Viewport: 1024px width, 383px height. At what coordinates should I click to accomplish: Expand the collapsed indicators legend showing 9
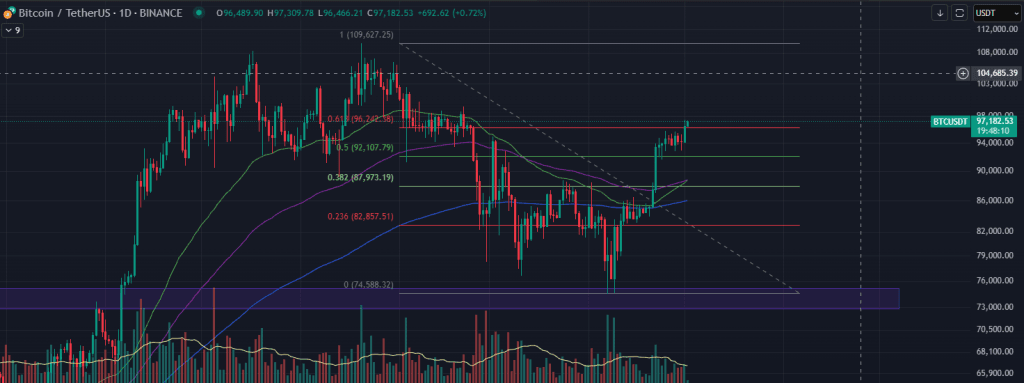pyautogui.click(x=12, y=30)
